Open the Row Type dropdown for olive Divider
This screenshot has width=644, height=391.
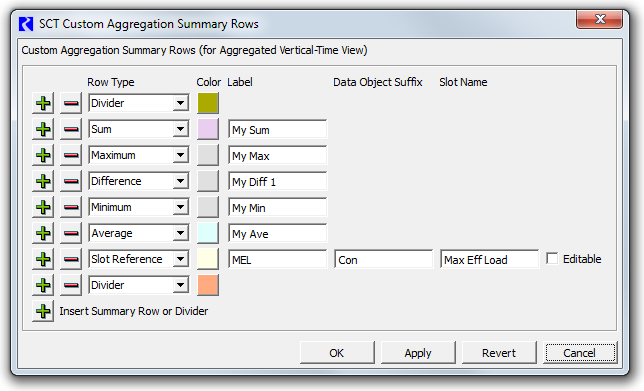(x=180, y=103)
